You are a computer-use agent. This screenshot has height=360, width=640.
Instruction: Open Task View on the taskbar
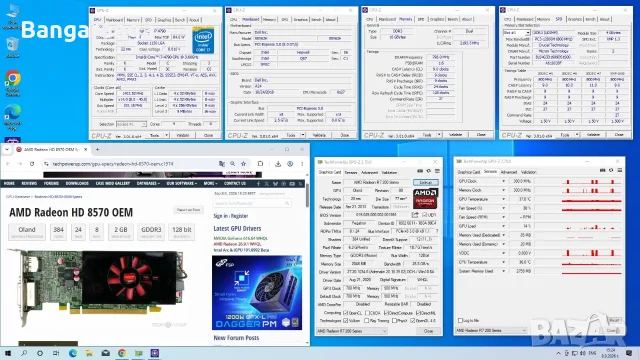(56, 353)
